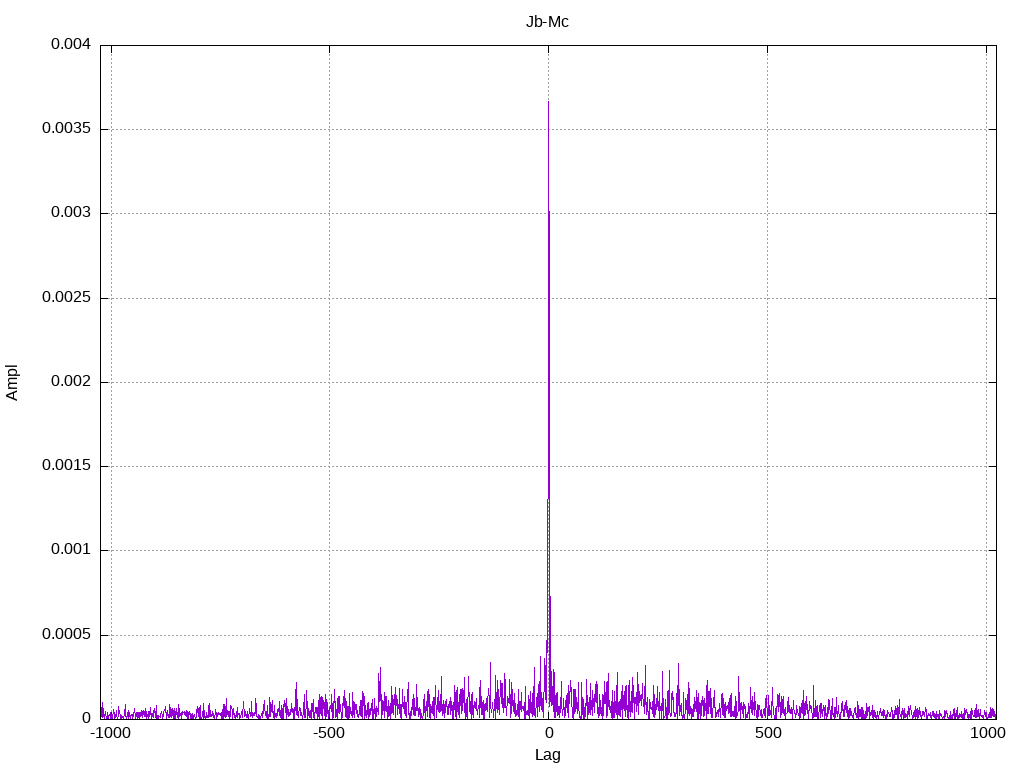Image resolution: width=1024 pixels, height=768 pixels.
Task: Click the -500 x-axis tick label
Action: pyautogui.click(x=328, y=733)
